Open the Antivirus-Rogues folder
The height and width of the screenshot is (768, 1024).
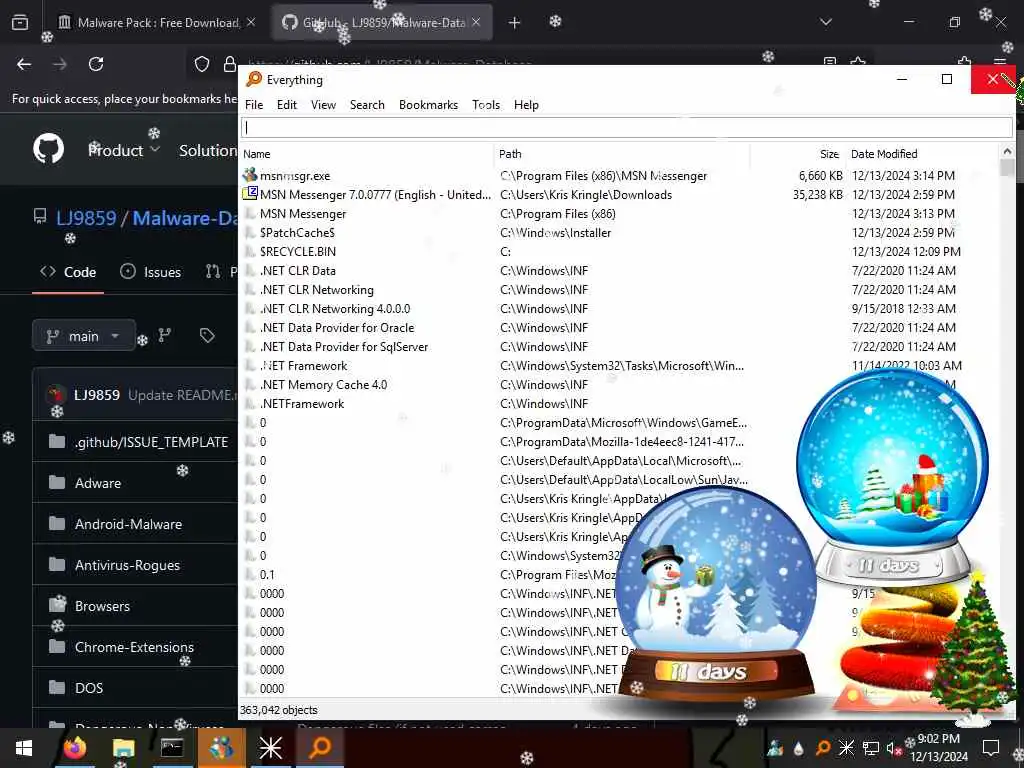(x=127, y=566)
